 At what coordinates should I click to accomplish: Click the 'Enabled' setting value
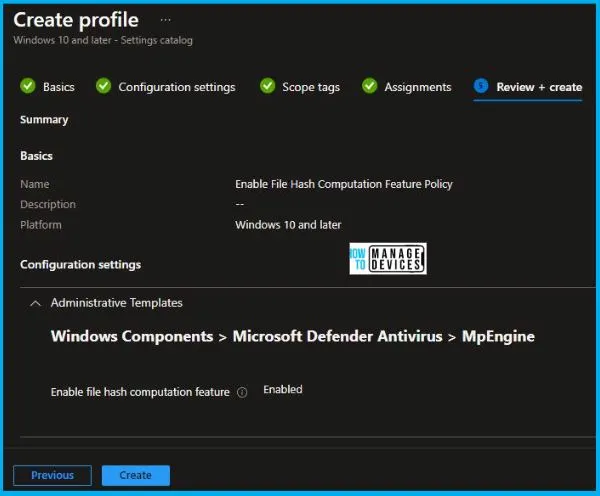click(x=283, y=390)
